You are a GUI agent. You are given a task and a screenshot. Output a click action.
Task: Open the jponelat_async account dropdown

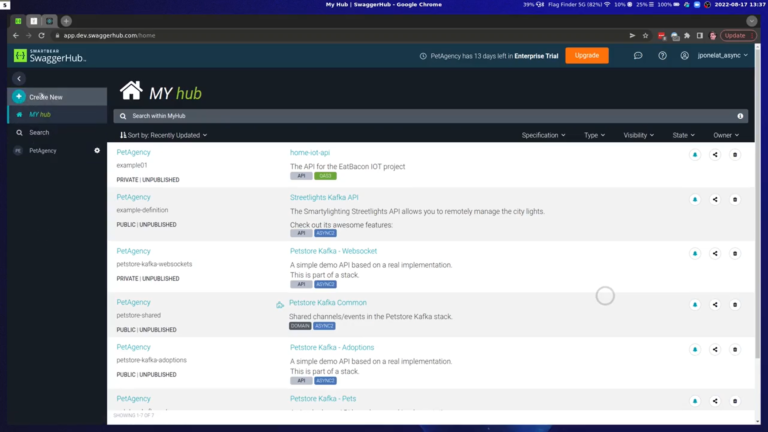722,55
